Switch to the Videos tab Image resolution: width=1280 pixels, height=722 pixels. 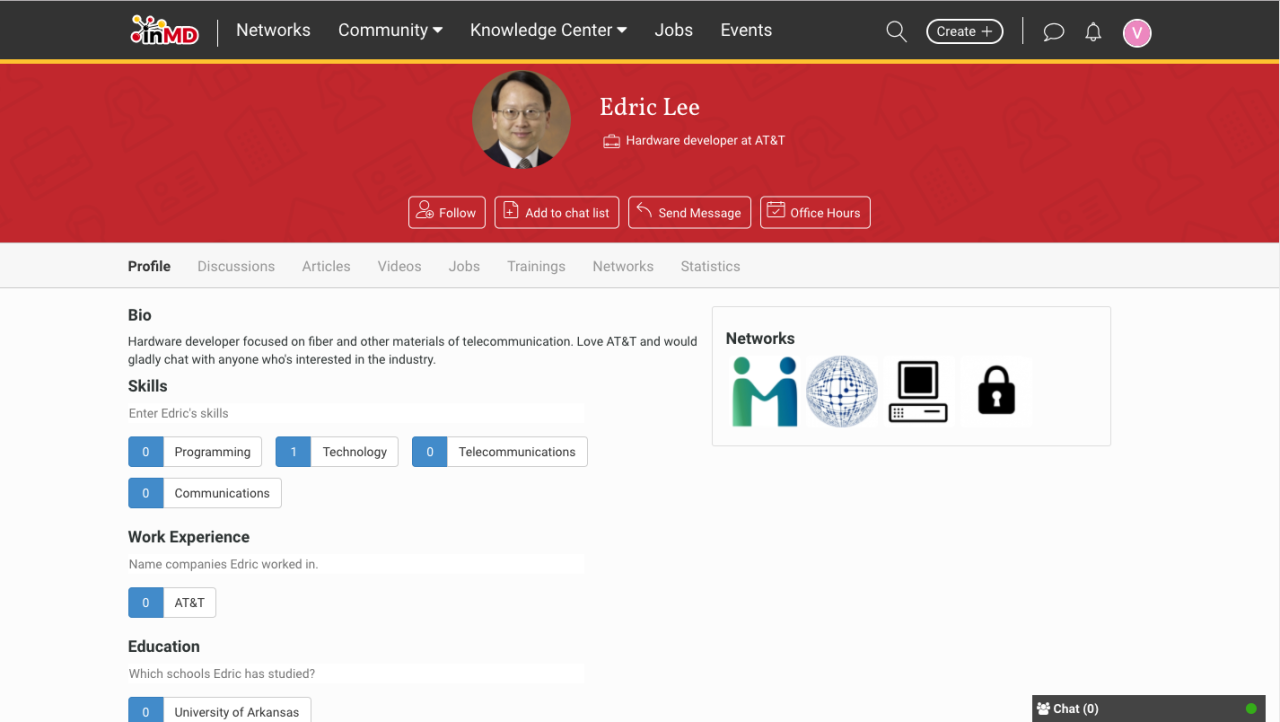click(x=399, y=266)
